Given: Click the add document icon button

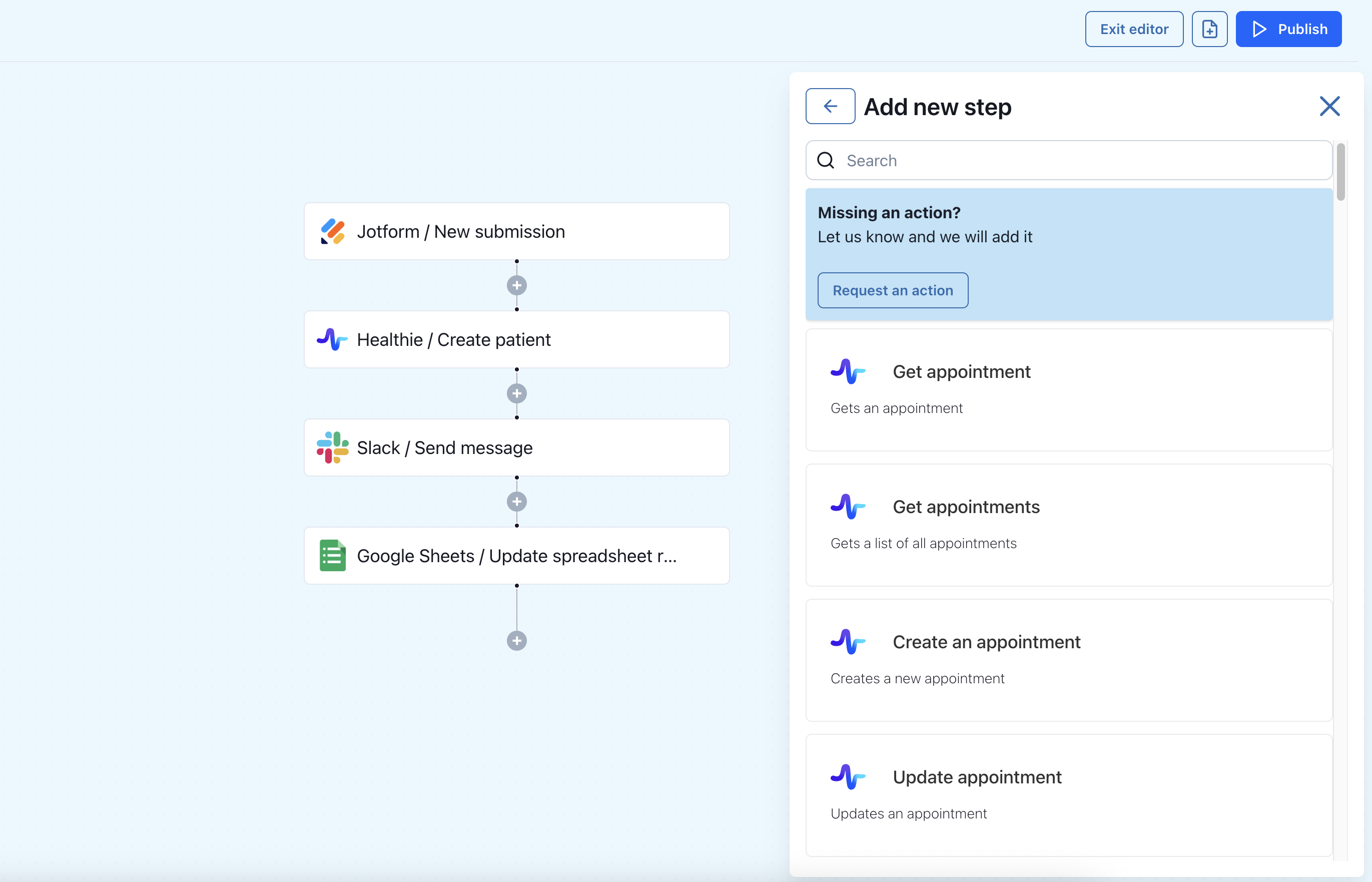Looking at the screenshot, I should [1209, 29].
